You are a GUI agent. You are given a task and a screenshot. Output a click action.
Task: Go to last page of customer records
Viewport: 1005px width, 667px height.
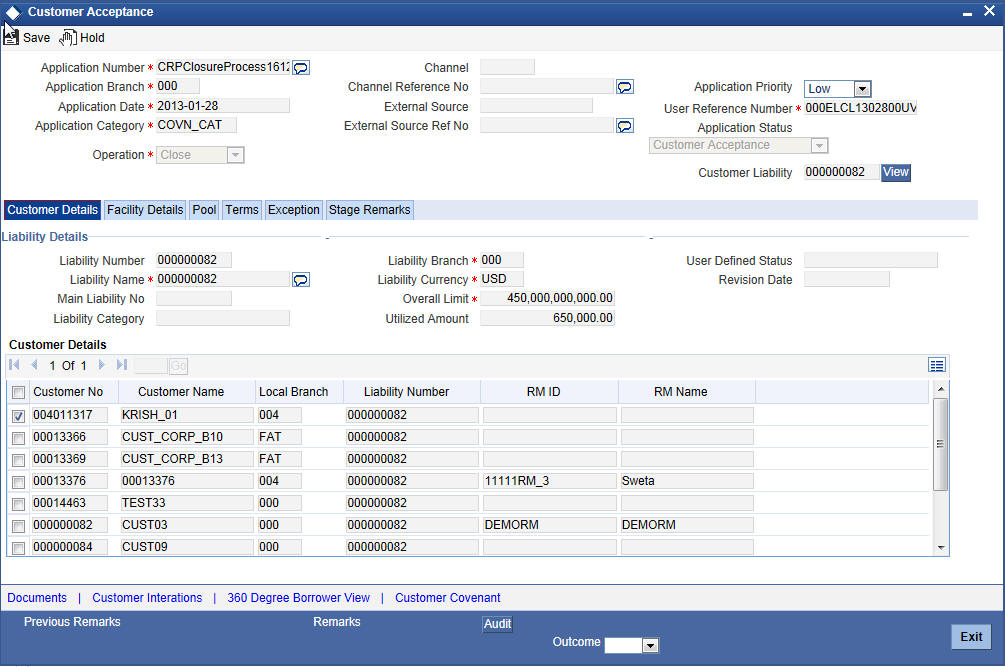click(121, 365)
